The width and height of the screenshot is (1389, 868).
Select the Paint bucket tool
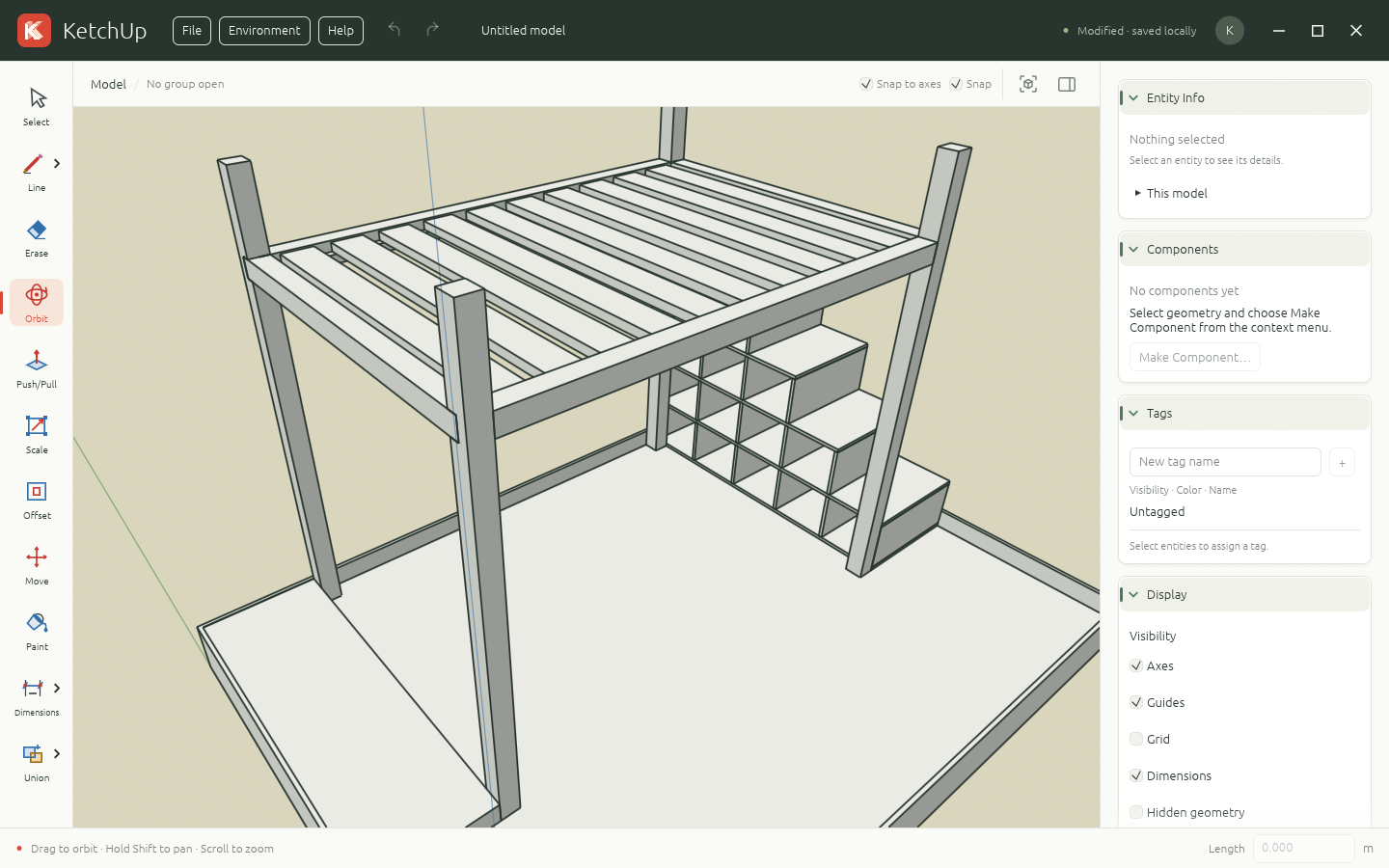(x=37, y=631)
